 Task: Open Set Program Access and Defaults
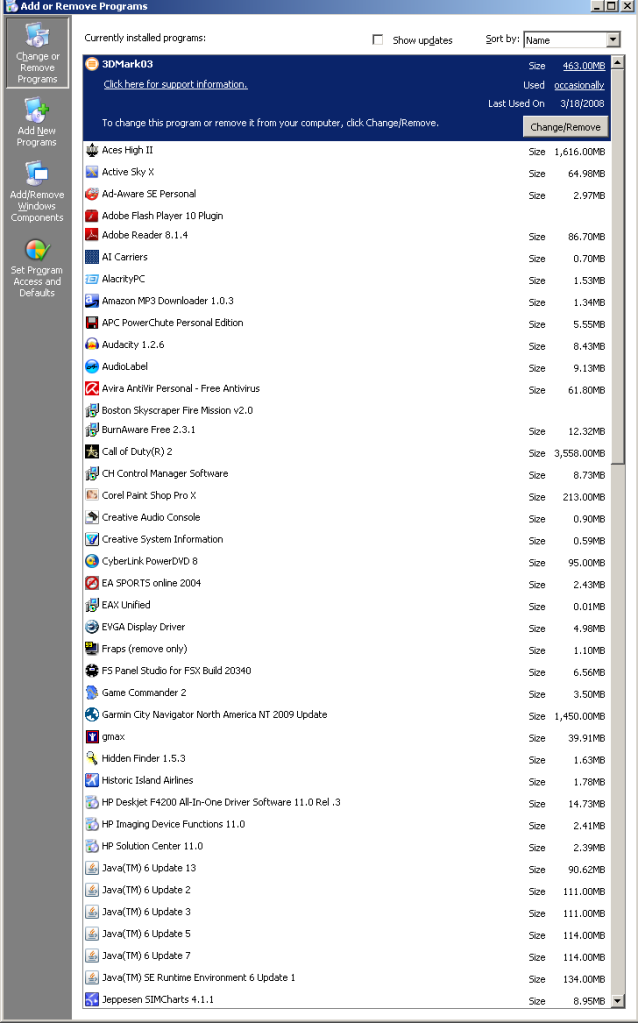pos(37,267)
